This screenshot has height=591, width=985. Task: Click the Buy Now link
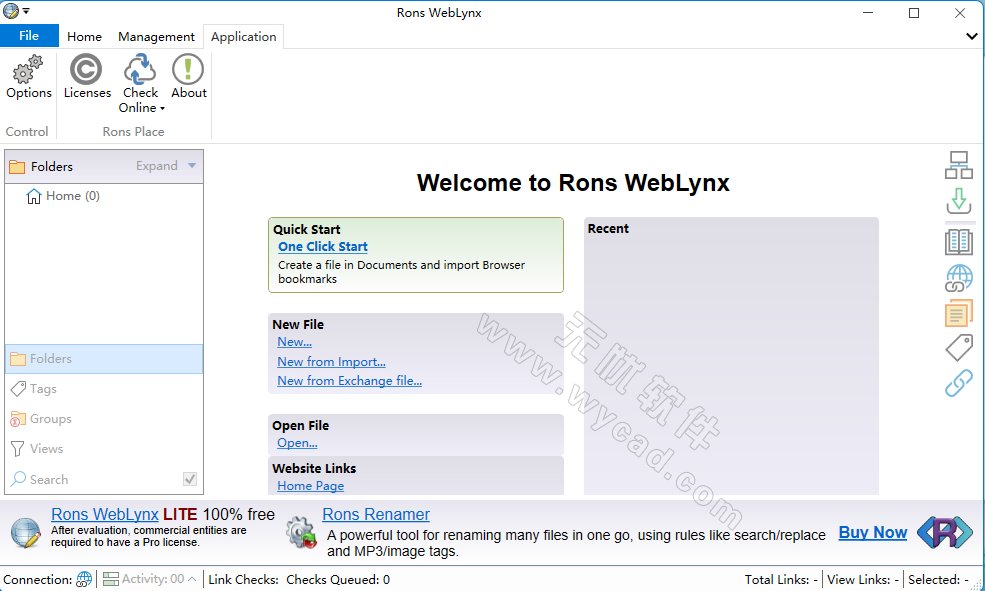[x=872, y=532]
